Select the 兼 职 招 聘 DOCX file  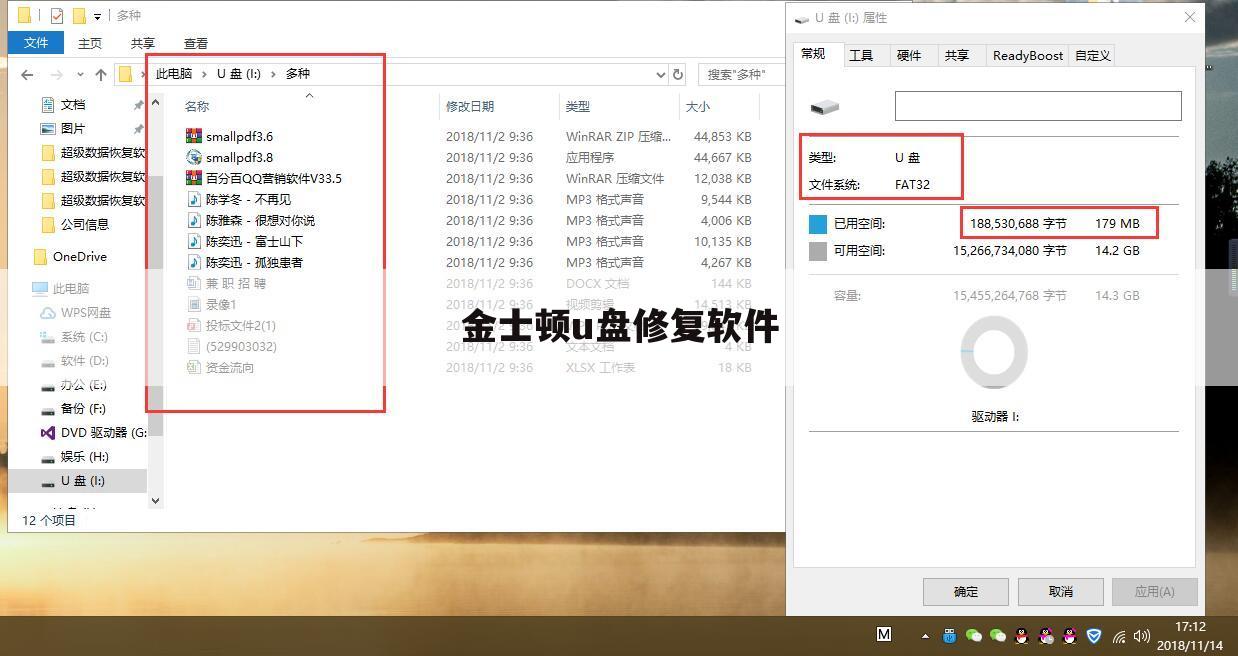[x=236, y=283]
